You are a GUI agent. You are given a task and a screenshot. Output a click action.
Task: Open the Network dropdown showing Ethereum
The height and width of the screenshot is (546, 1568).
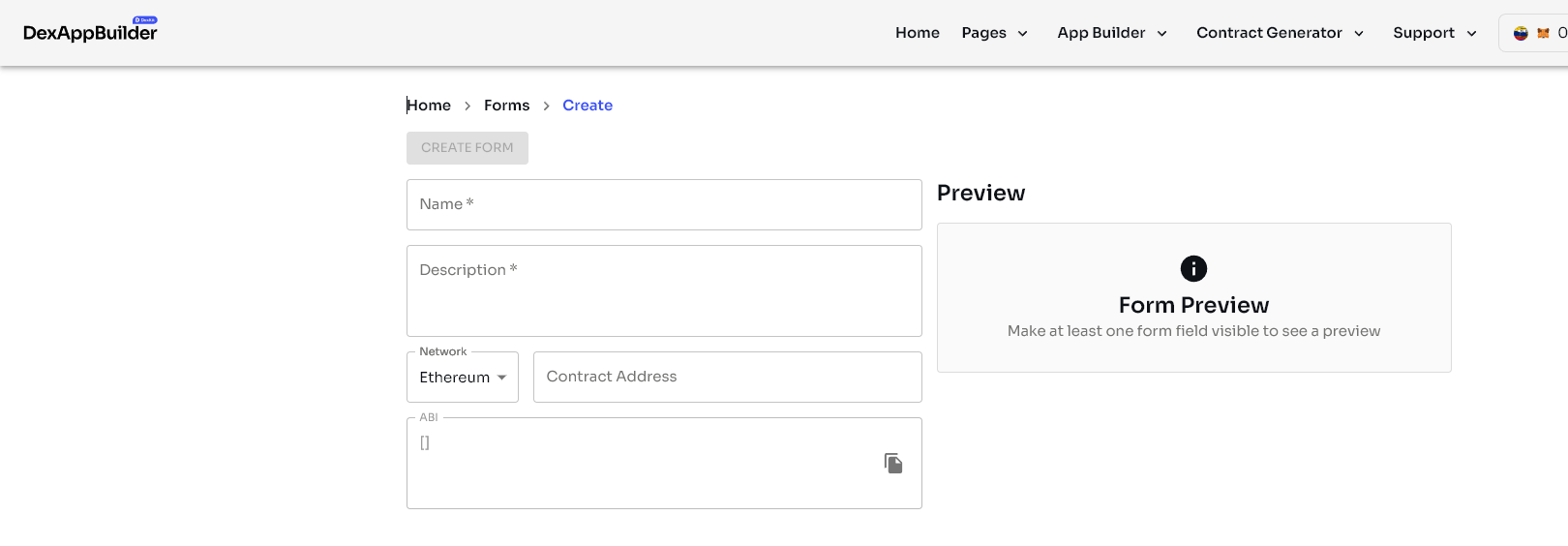pos(463,378)
